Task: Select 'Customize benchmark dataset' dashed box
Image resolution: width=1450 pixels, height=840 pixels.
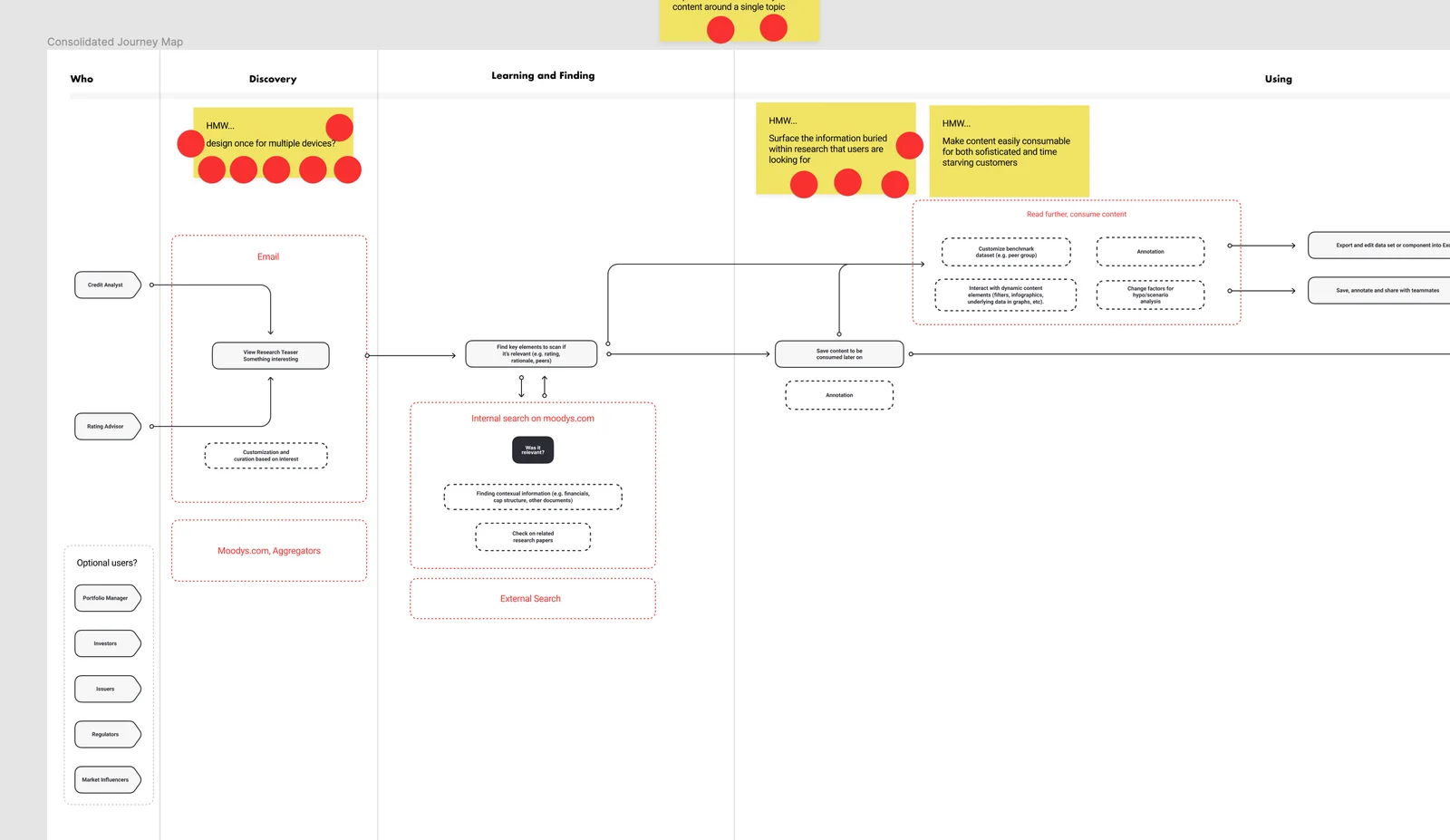Action: [x=1006, y=252]
